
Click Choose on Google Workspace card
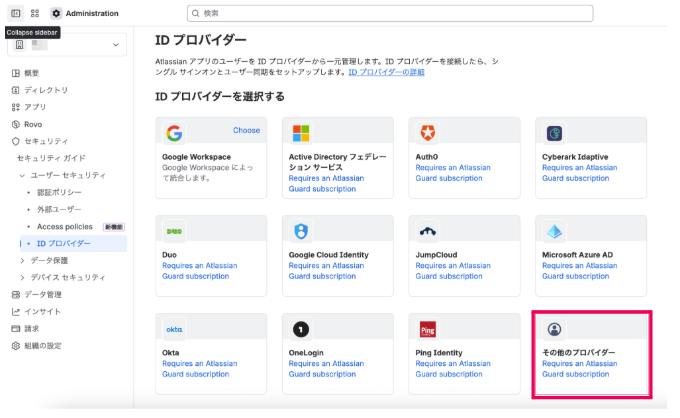pyautogui.click(x=246, y=130)
